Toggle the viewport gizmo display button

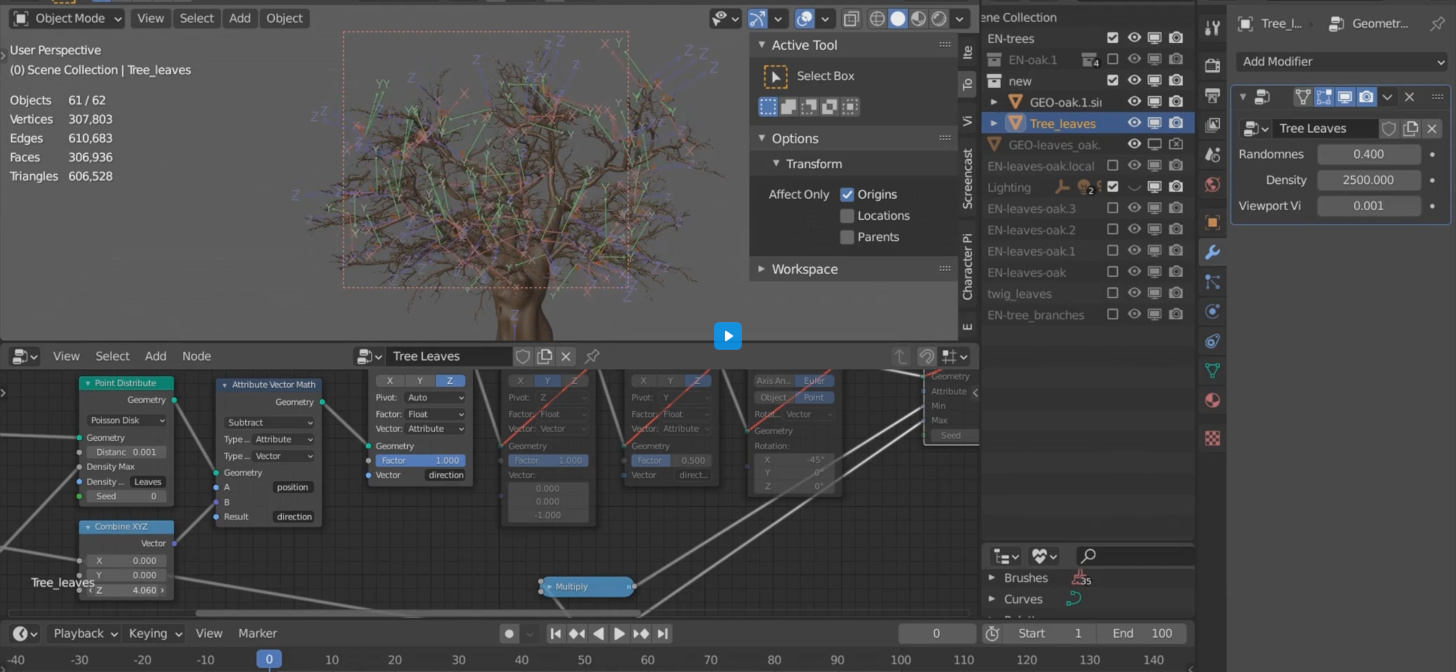click(757, 19)
